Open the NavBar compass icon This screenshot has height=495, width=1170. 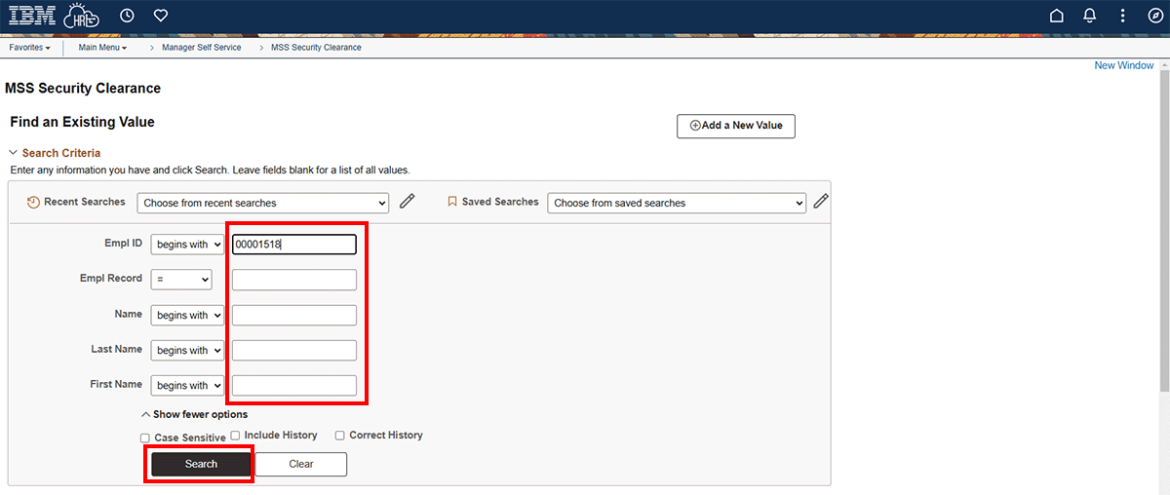[x=1153, y=15]
